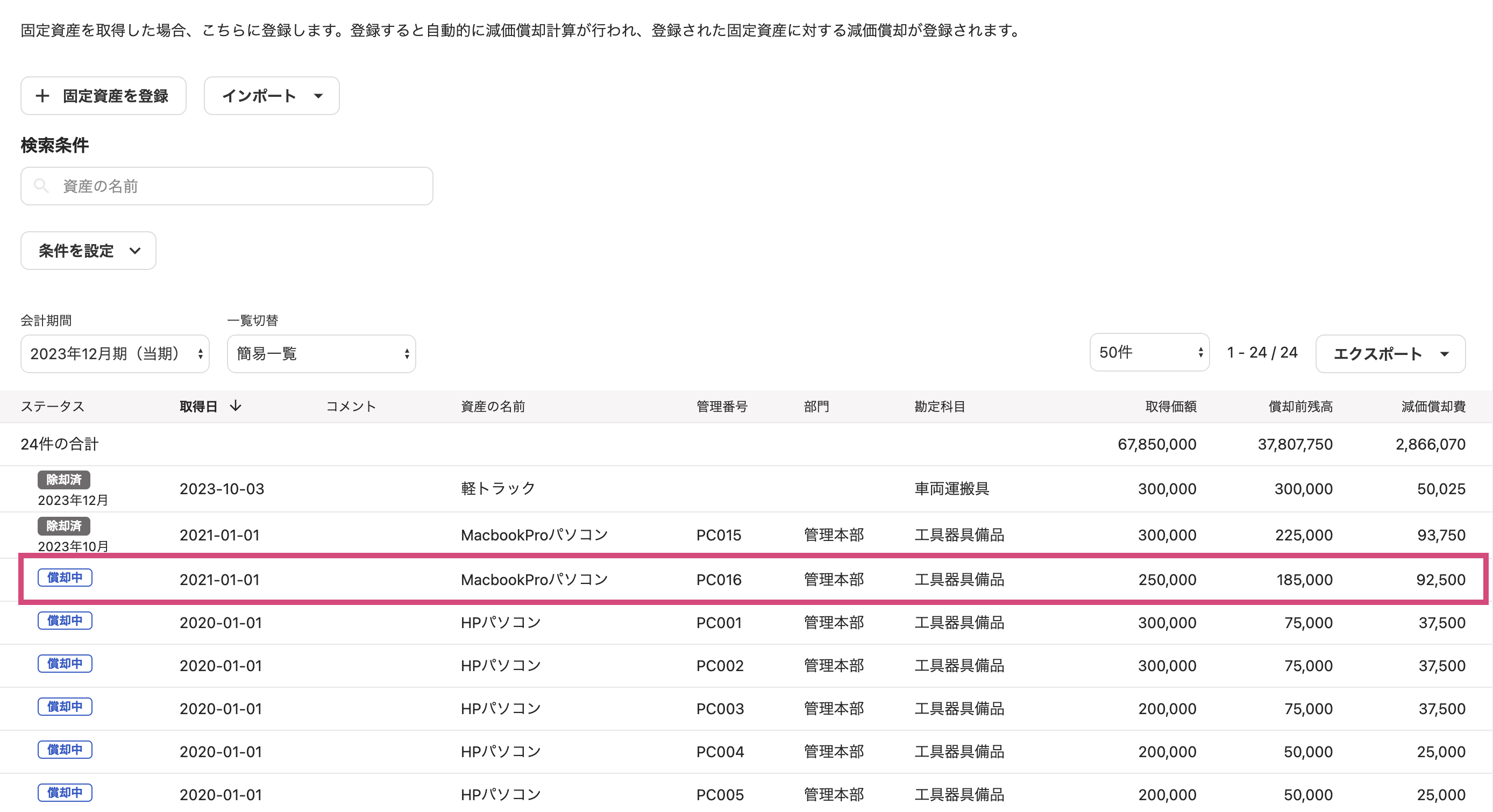Click the 償却中 badge on PC004 row
Image resolution: width=1493 pixels, height=812 pixels.
(65, 749)
